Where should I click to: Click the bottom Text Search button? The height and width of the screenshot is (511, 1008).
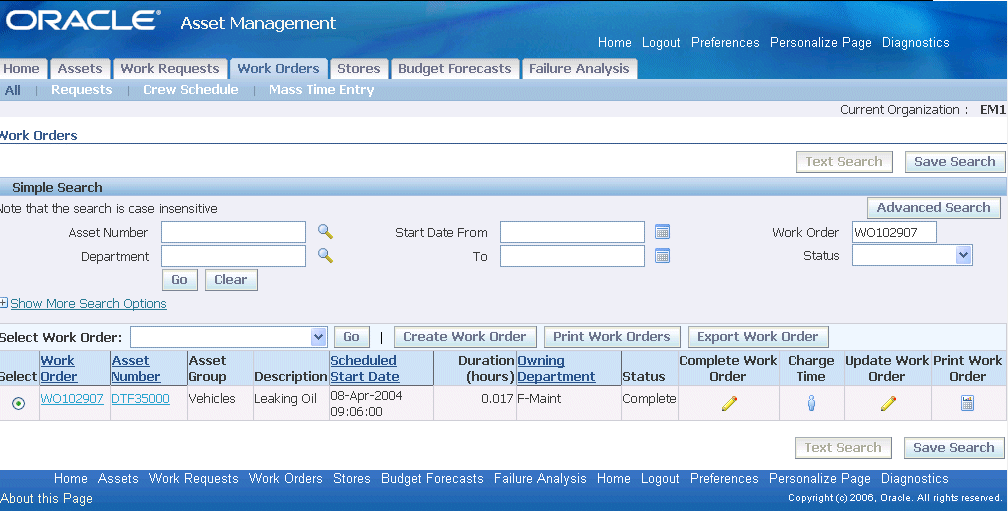pyautogui.click(x=843, y=448)
